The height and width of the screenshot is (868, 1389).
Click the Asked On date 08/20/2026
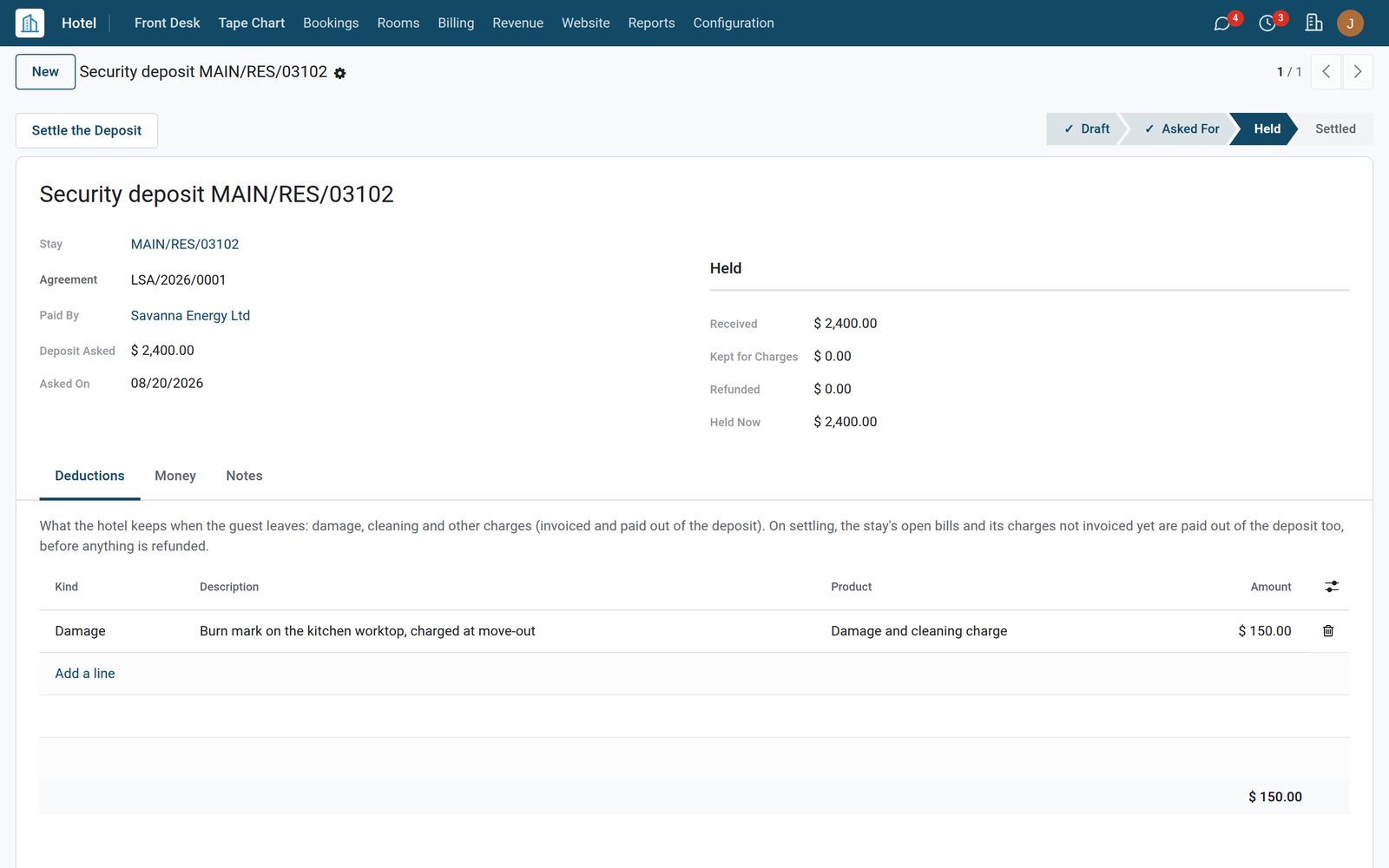click(x=167, y=383)
